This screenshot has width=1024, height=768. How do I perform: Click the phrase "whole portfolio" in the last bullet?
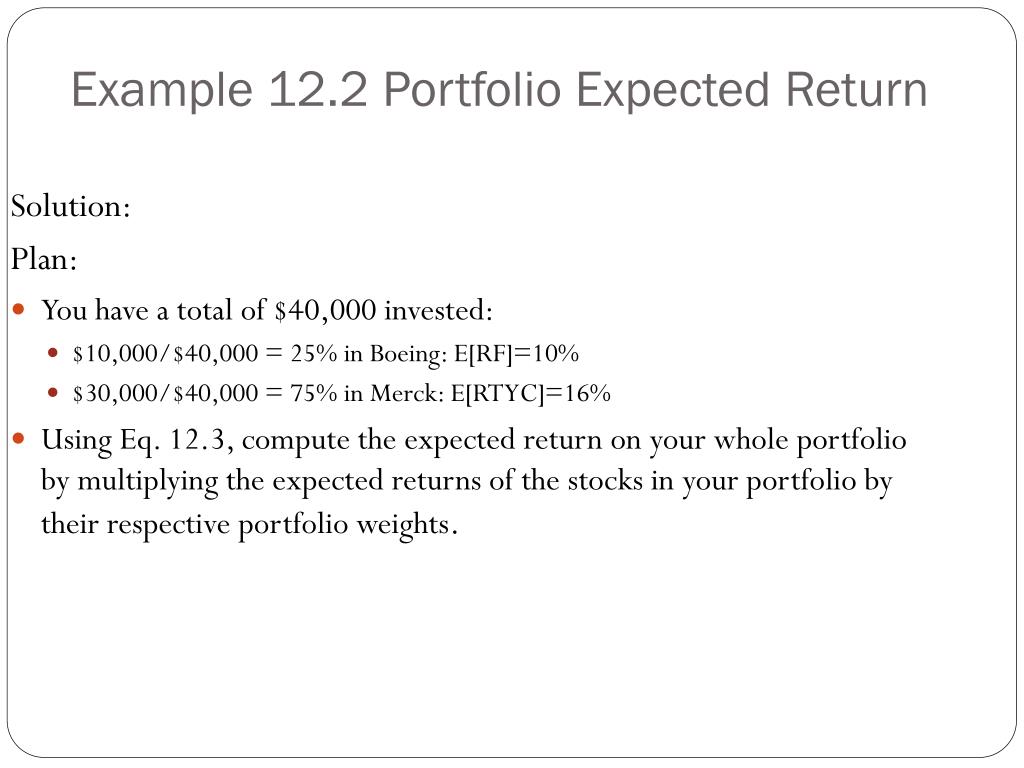tap(810, 441)
